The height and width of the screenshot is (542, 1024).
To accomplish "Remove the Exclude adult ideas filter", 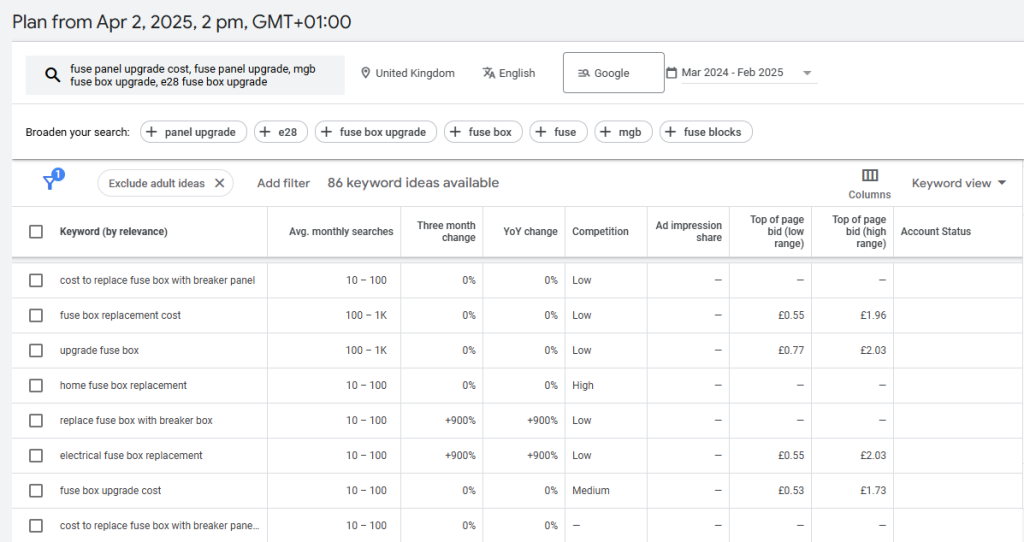I will click(219, 183).
